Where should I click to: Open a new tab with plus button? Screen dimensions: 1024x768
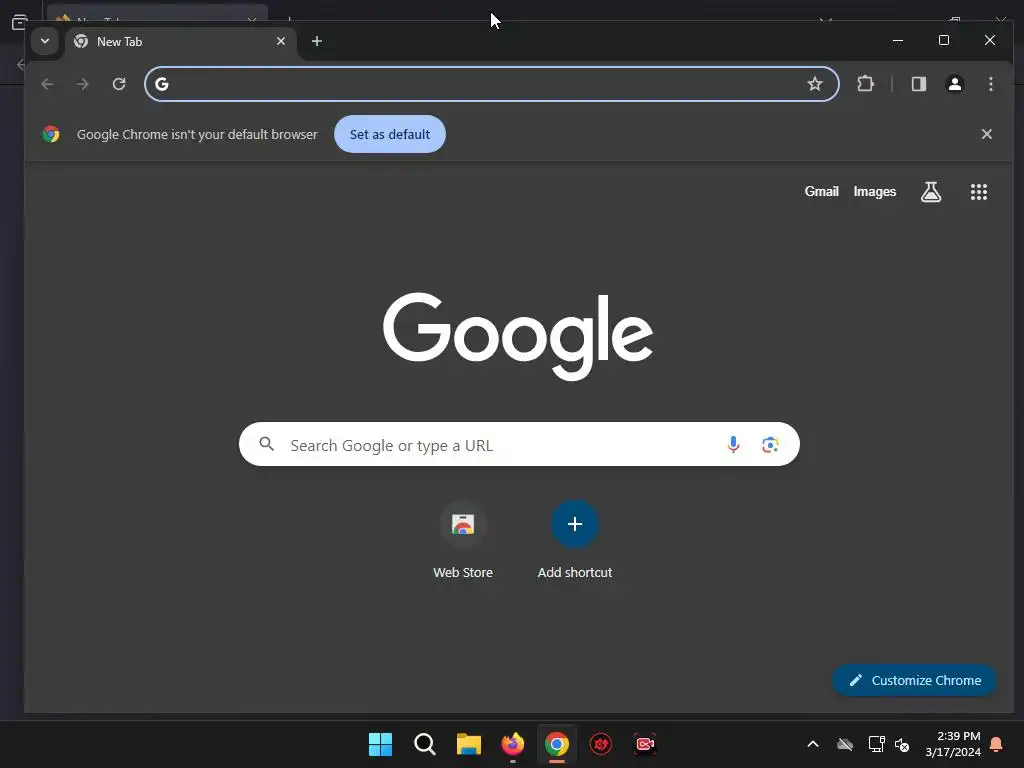[317, 41]
